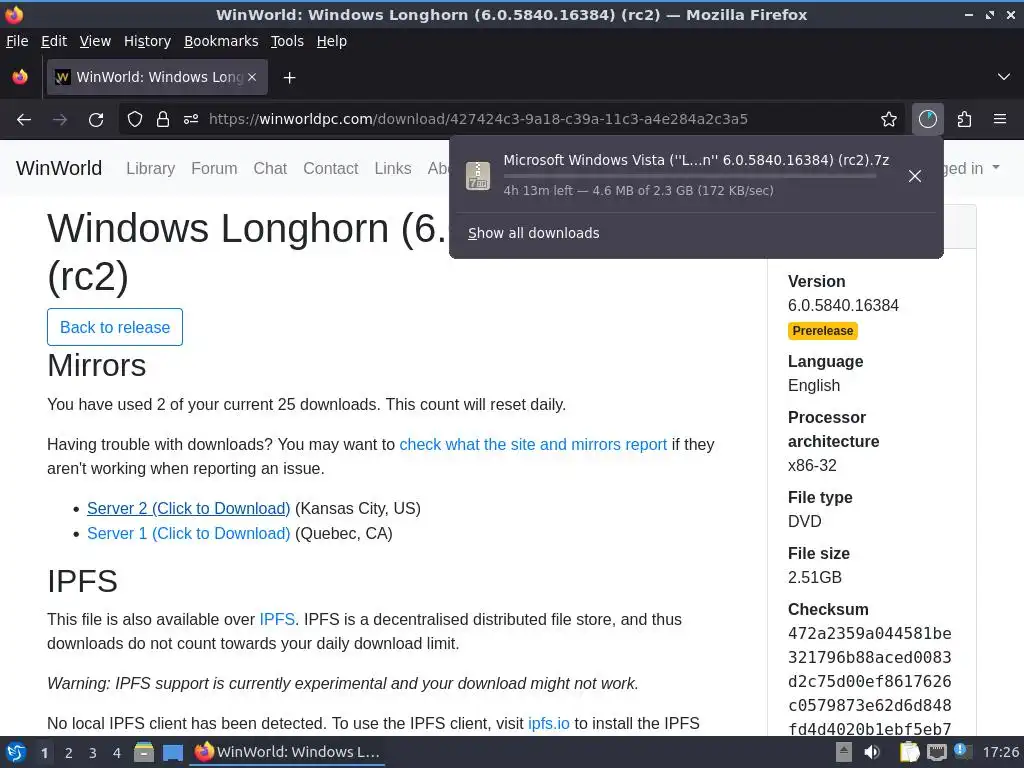This screenshot has width=1024, height=768.
Task: Click the file size 2.51GB text
Action: pos(814,578)
